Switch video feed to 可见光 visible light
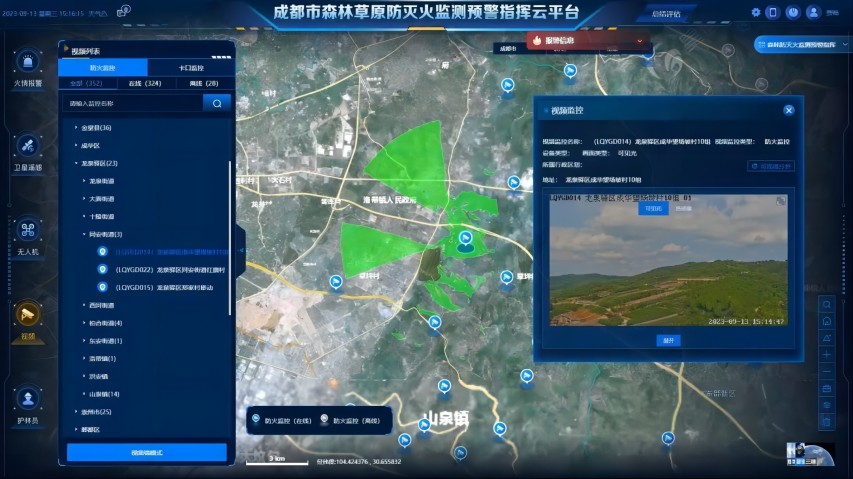Viewport: 853px width, 479px height. click(653, 209)
